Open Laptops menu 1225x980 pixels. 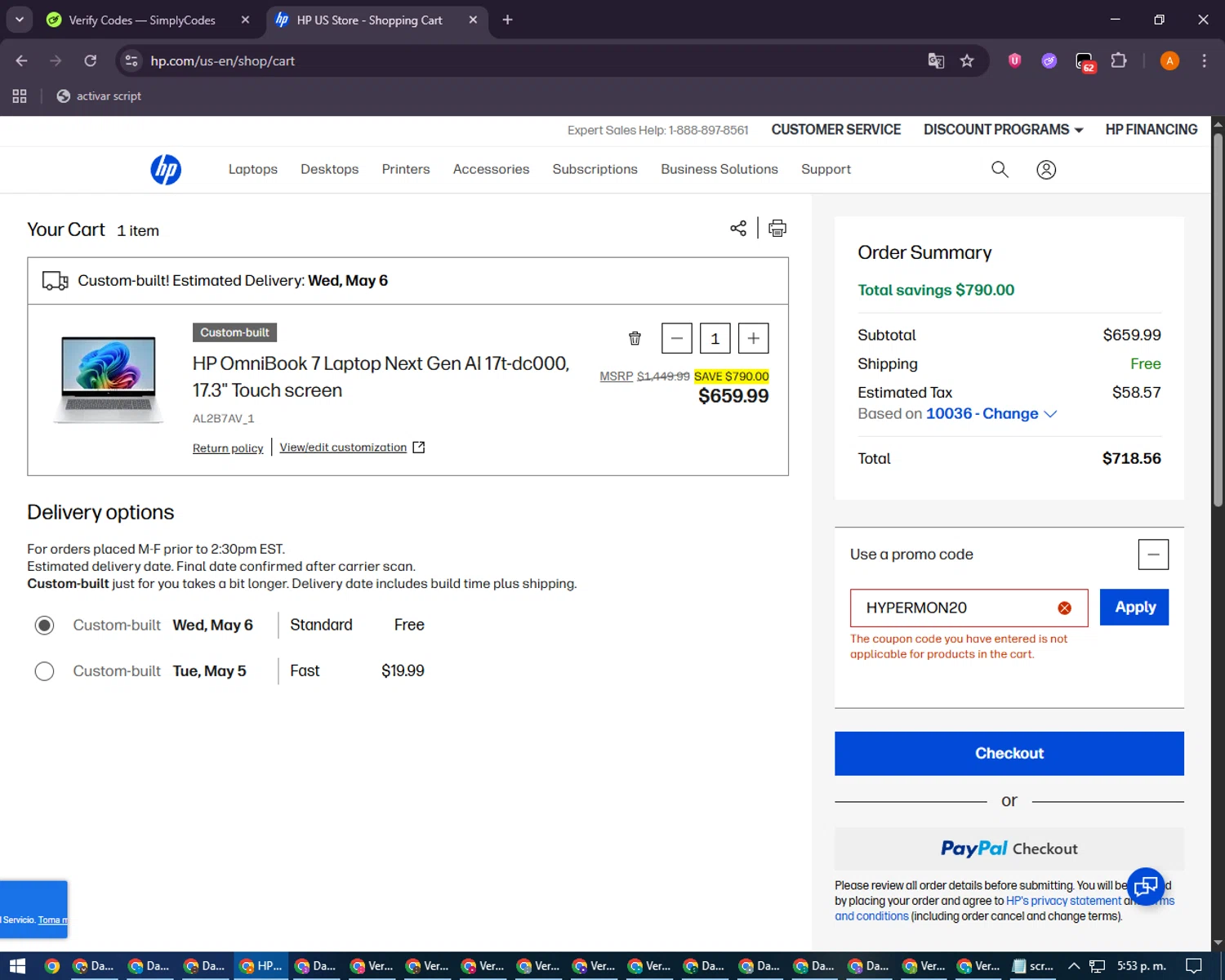click(x=253, y=169)
